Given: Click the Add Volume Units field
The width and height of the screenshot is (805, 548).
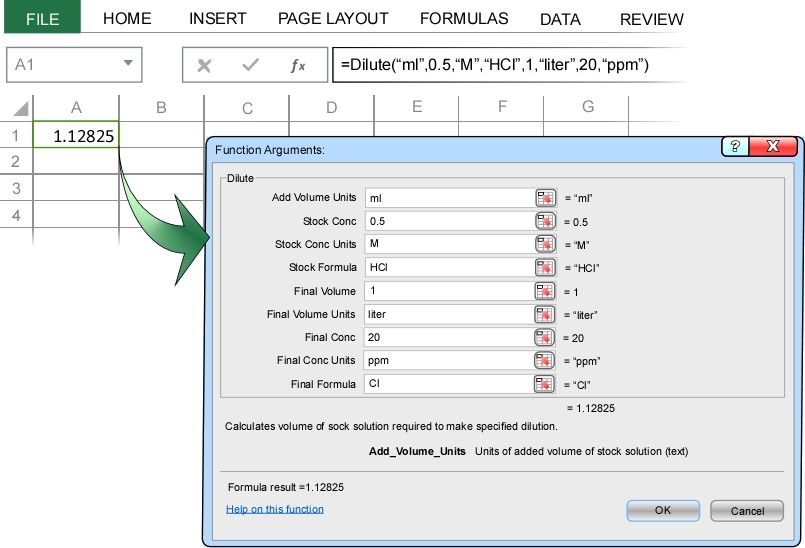Looking at the screenshot, I should point(450,198).
